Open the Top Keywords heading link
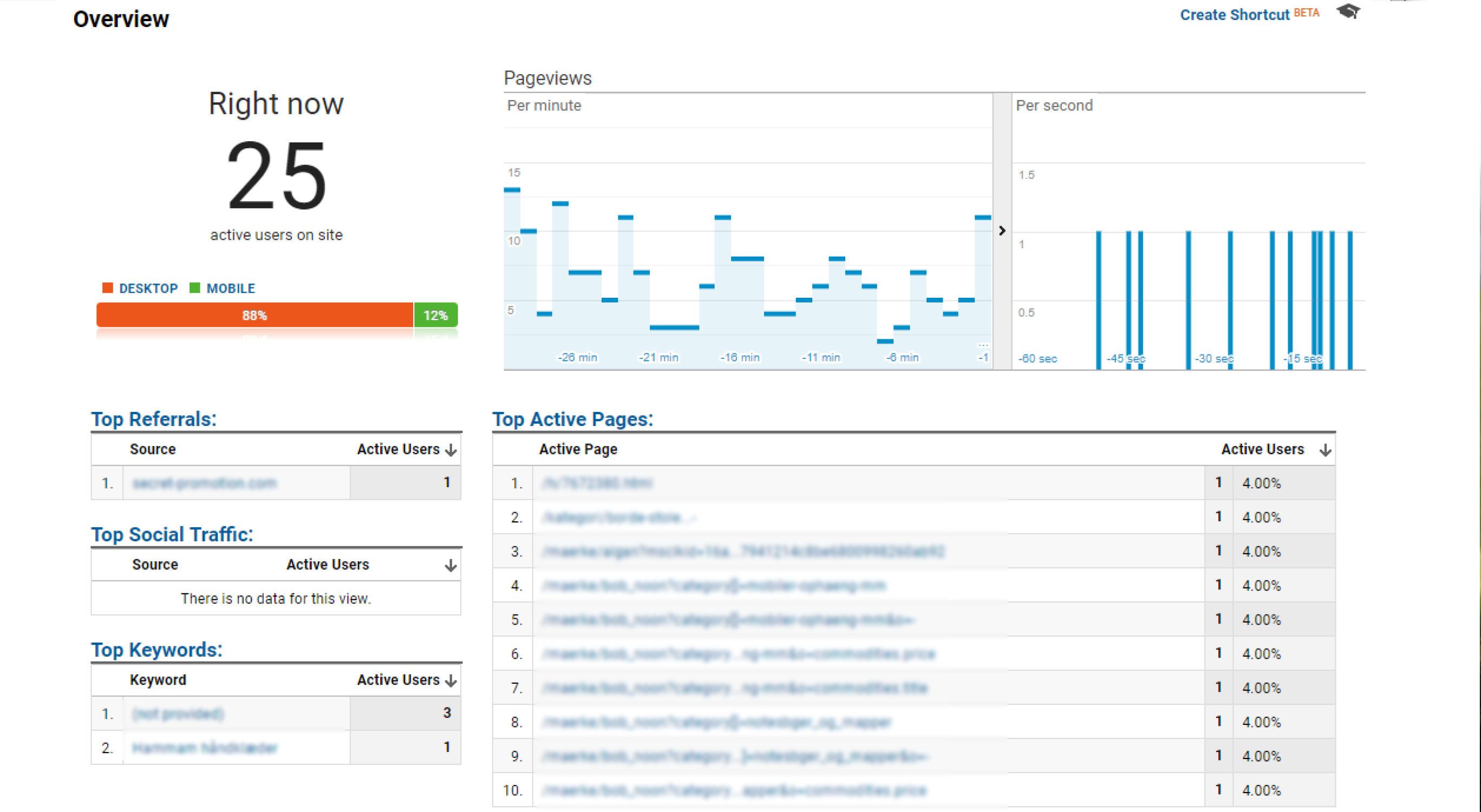 tap(157, 650)
